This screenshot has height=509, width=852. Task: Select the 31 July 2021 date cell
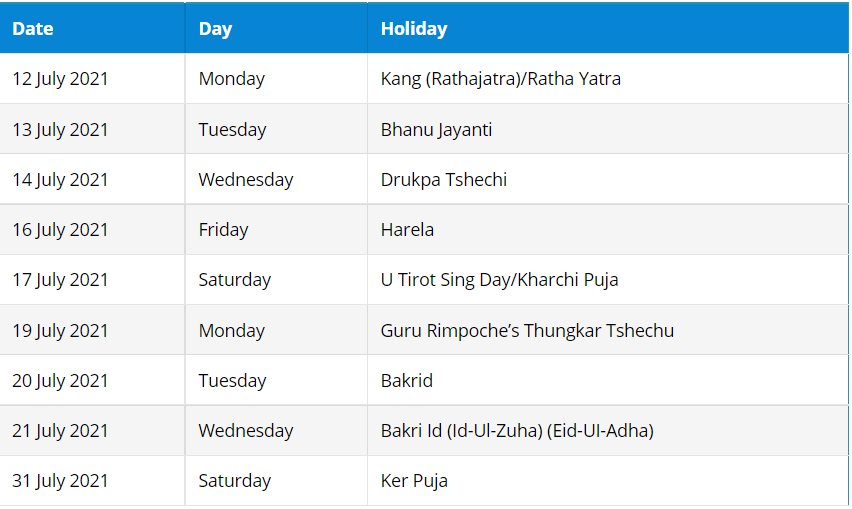point(60,481)
